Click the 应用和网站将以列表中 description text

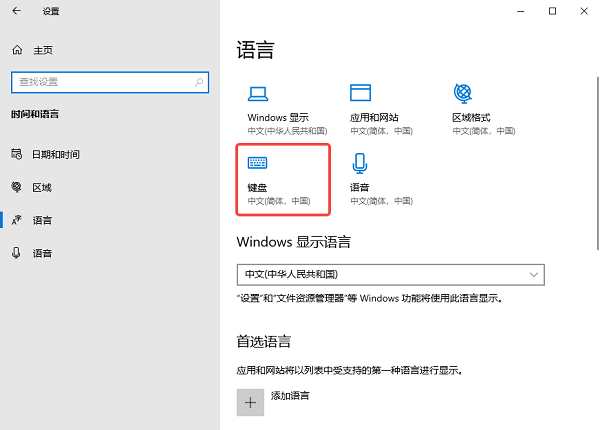tap(350, 370)
